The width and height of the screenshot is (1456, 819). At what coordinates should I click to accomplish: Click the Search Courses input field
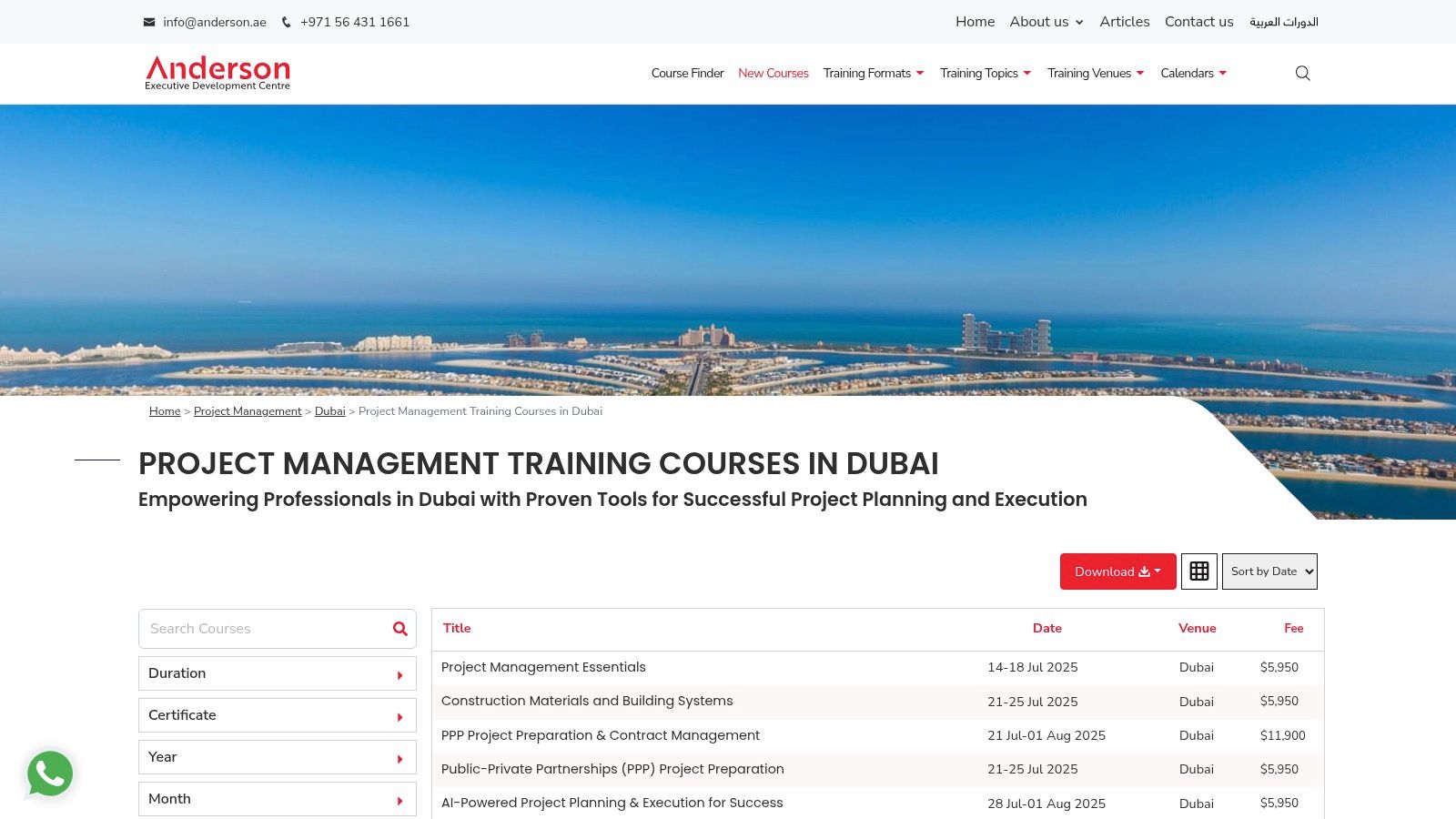click(262, 629)
